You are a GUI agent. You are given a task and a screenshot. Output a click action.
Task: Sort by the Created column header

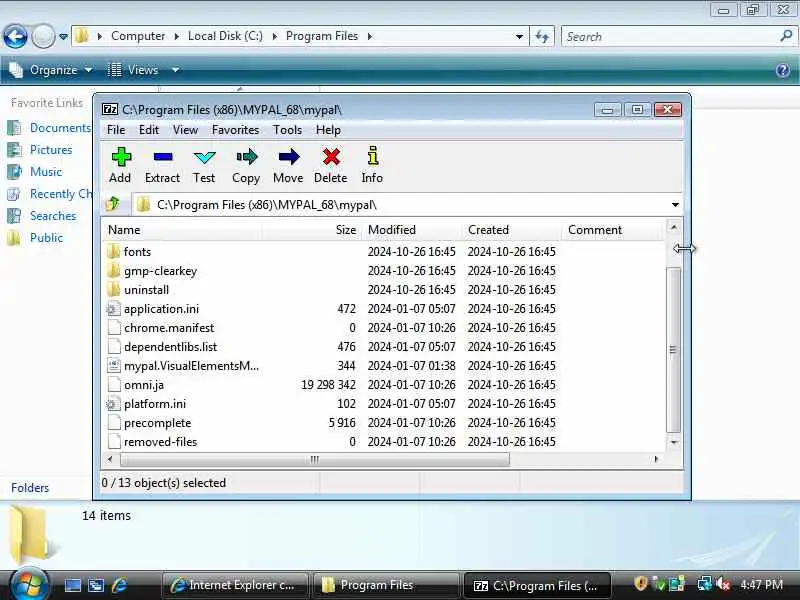pos(512,230)
